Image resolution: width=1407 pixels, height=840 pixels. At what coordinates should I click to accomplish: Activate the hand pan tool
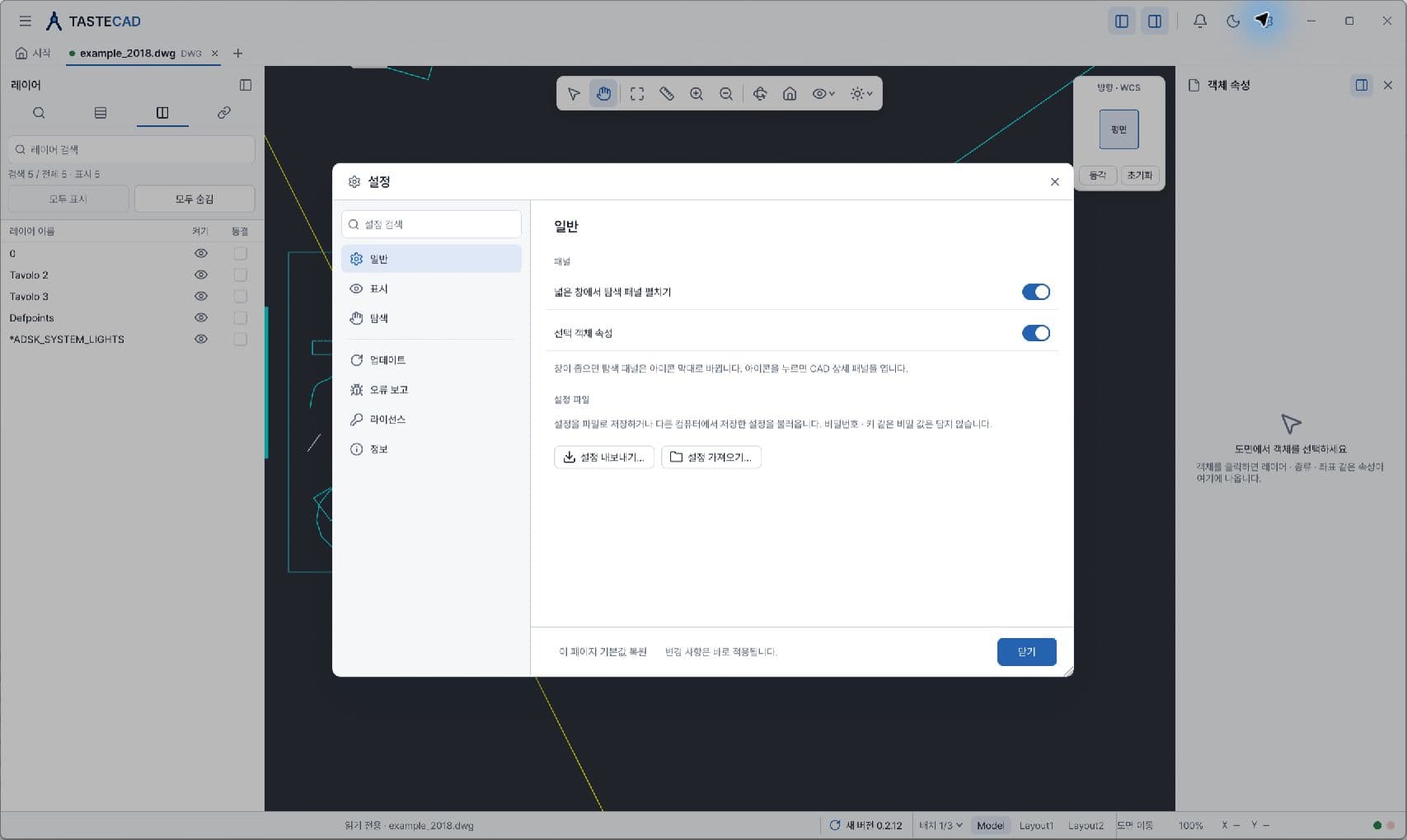pos(603,94)
